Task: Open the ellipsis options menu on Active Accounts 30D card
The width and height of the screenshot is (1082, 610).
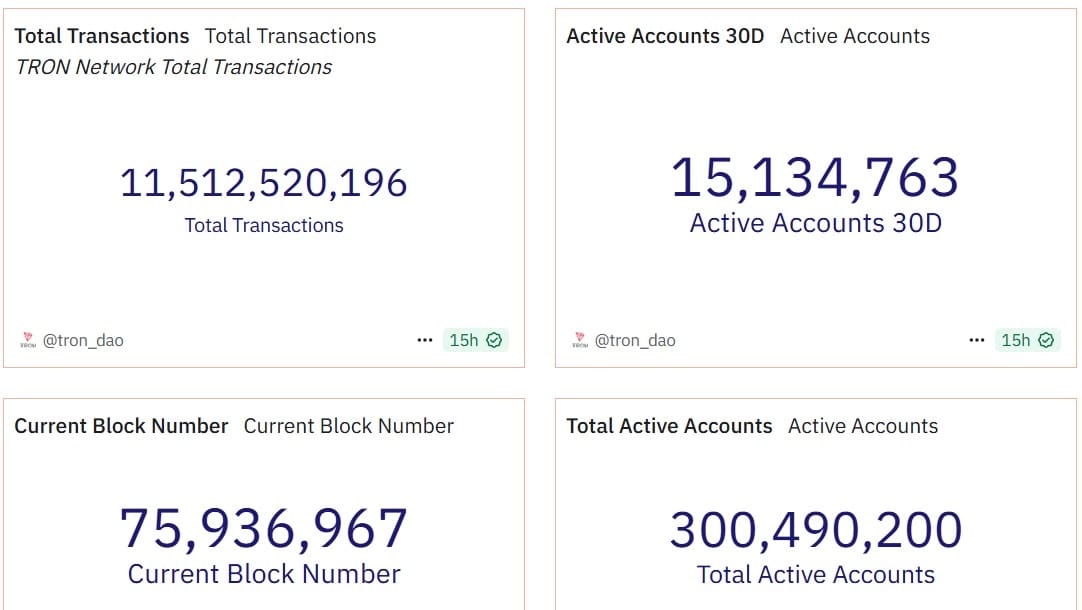Action: [x=976, y=340]
